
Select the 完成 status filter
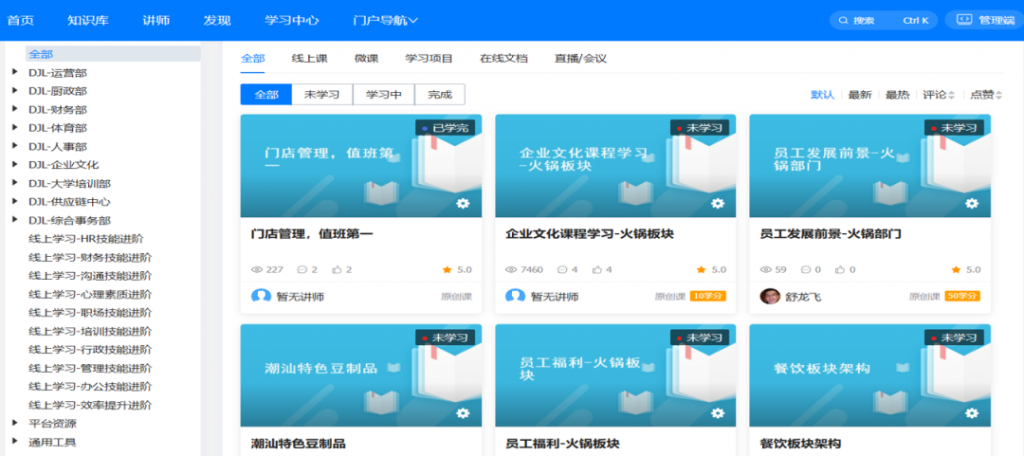click(439, 95)
